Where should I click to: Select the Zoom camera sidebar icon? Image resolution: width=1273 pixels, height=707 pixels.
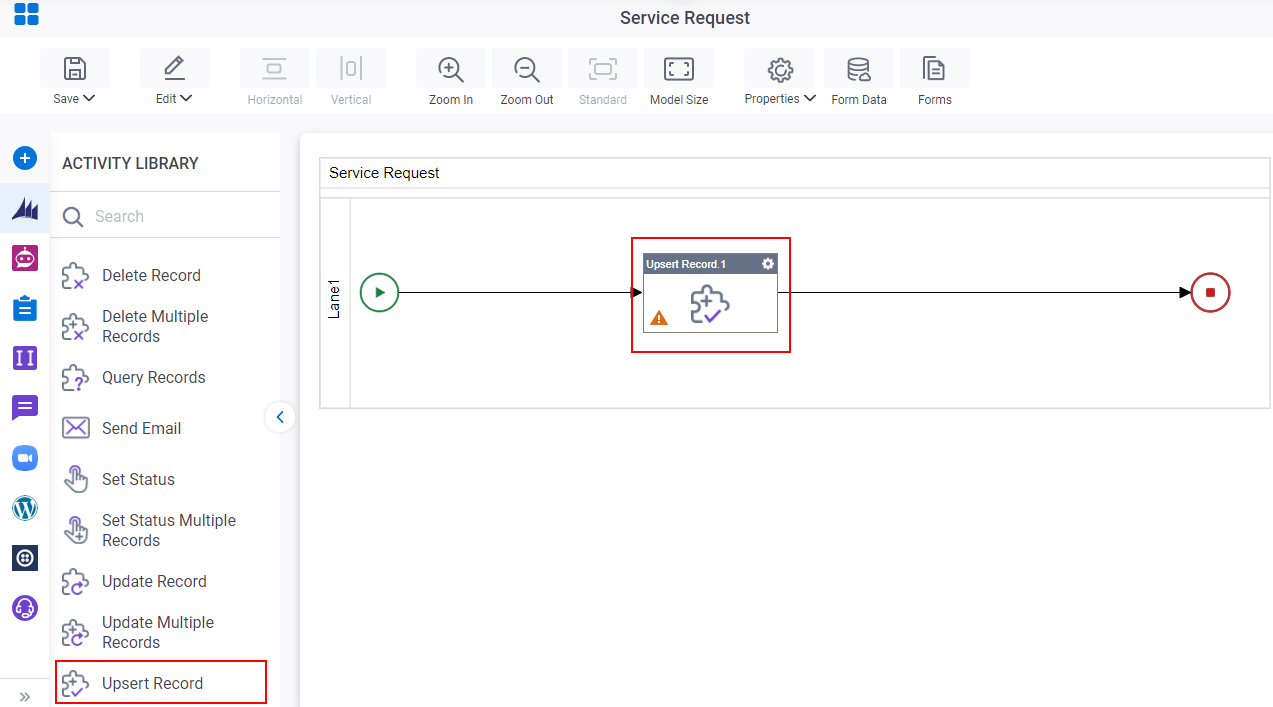(25, 458)
